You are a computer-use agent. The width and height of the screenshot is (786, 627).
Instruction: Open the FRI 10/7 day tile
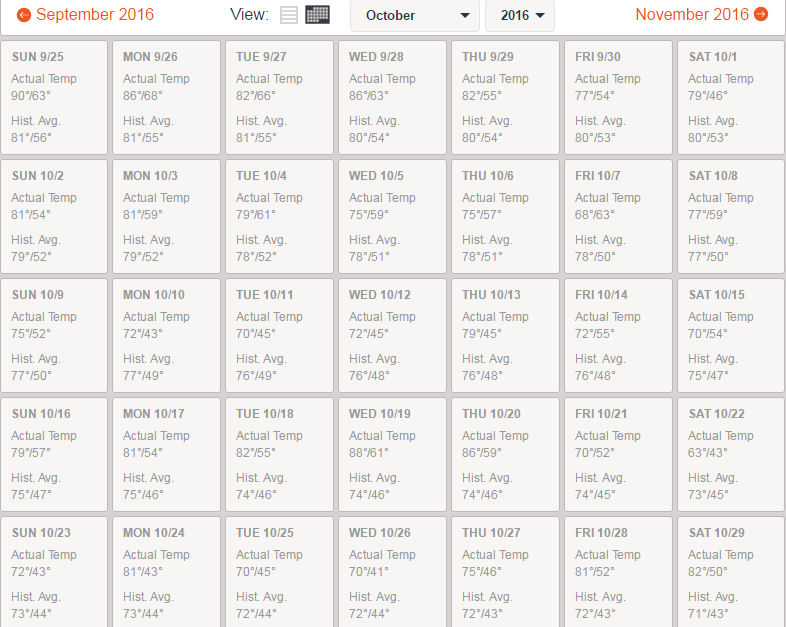tap(618, 217)
